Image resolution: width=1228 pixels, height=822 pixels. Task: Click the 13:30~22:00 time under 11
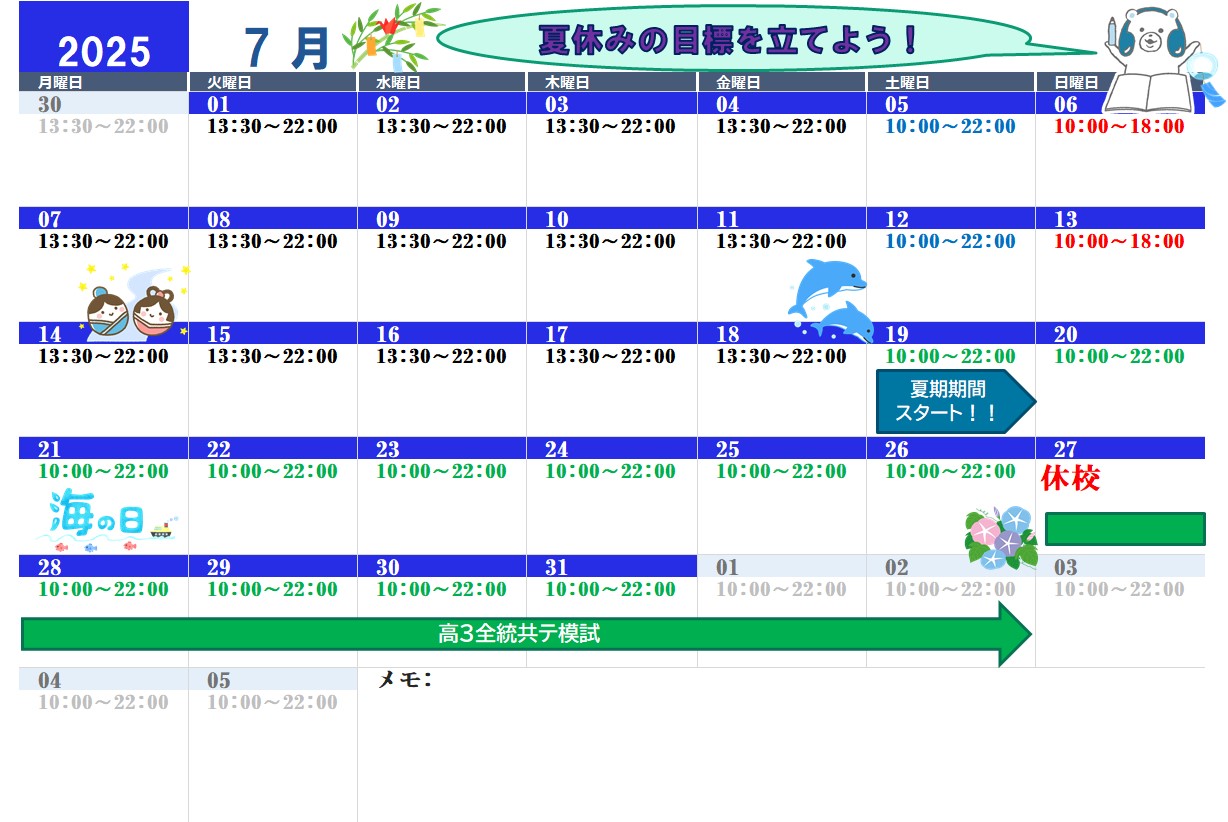(x=780, y=242)
